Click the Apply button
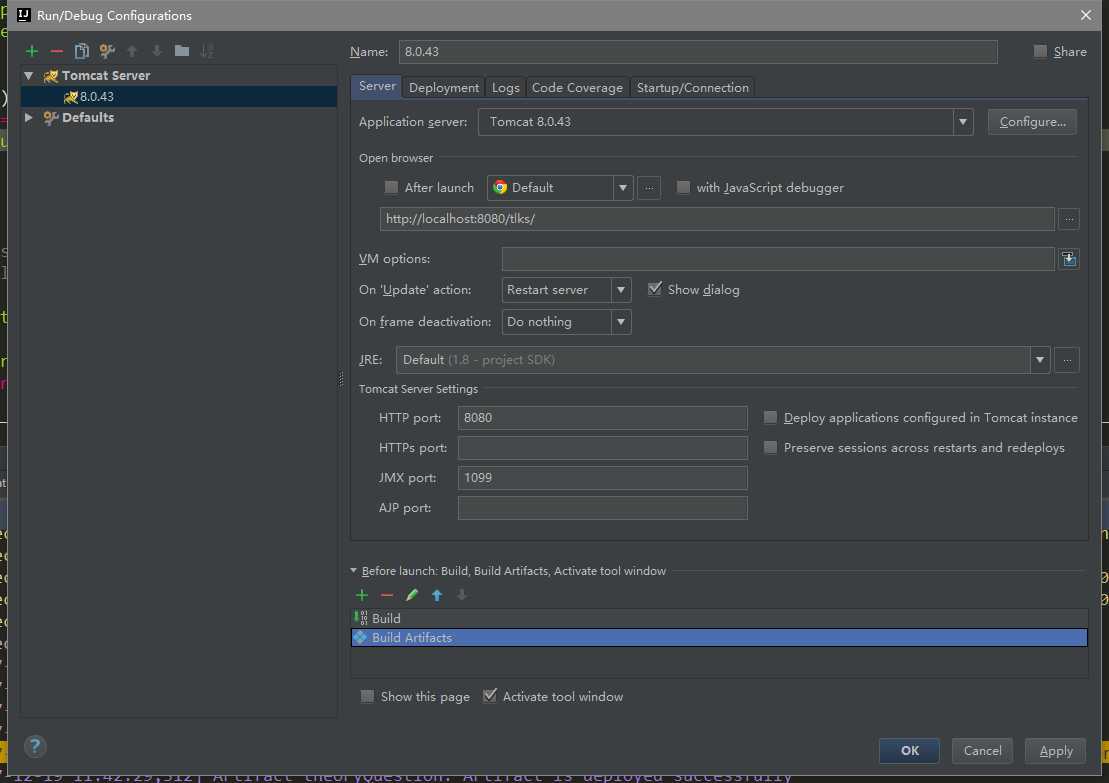1109x783 pixels. 1056,750
